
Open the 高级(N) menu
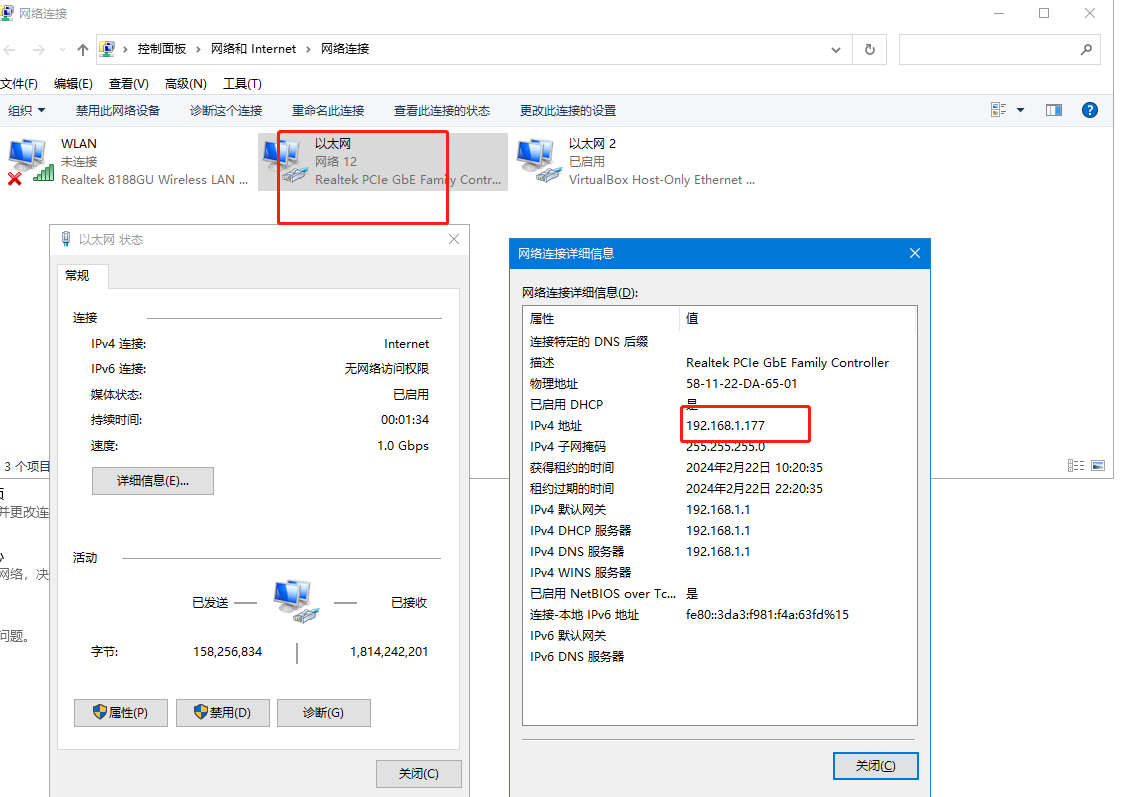coord(185,84)
